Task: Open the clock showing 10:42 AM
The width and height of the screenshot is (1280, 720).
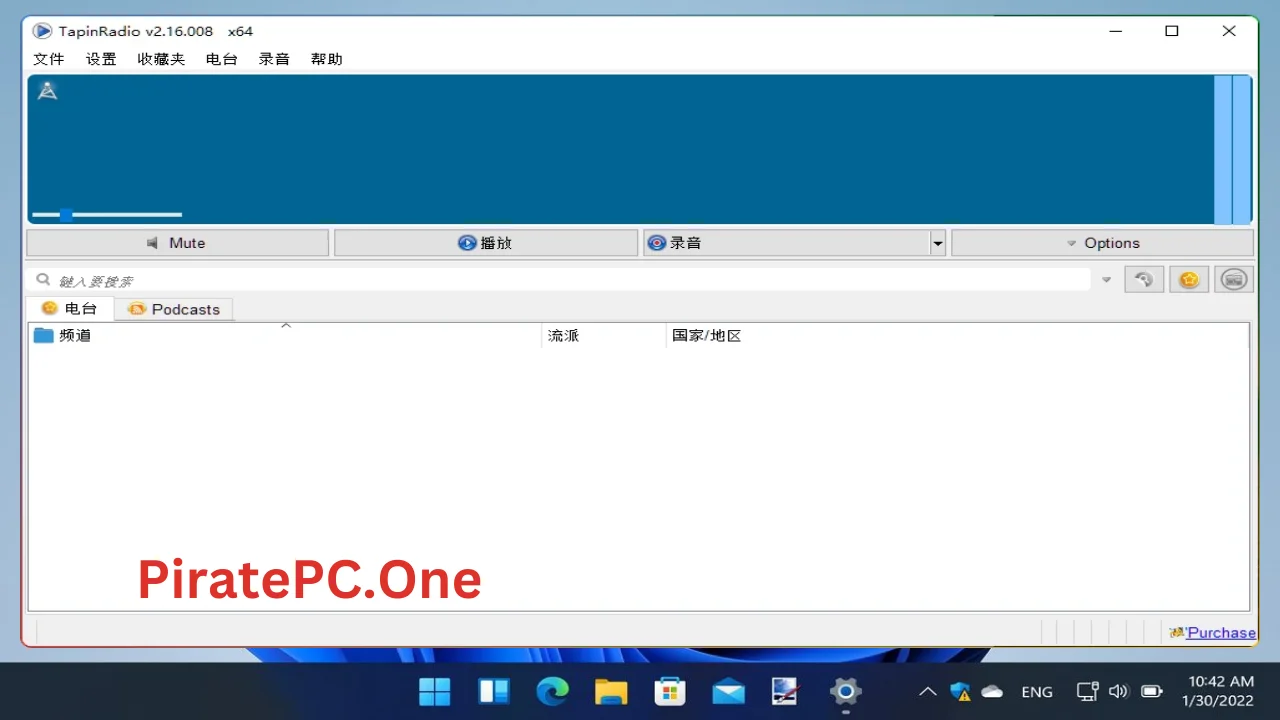Action: 1218,691
